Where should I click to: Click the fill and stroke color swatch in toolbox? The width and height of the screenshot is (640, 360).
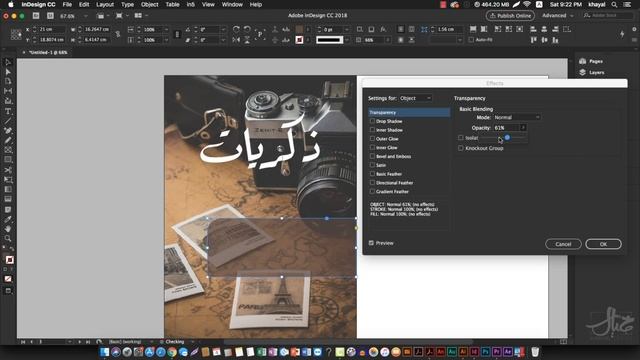(9, 260)
